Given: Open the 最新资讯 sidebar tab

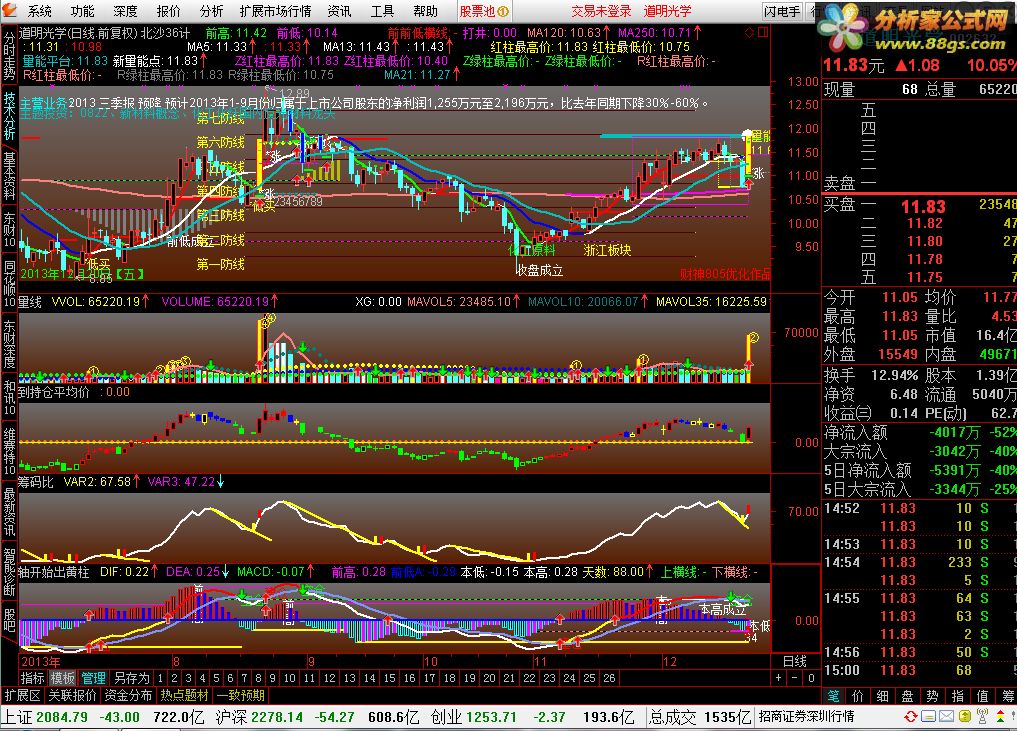Looking at the screenshot, I should [x=9, y=512].
